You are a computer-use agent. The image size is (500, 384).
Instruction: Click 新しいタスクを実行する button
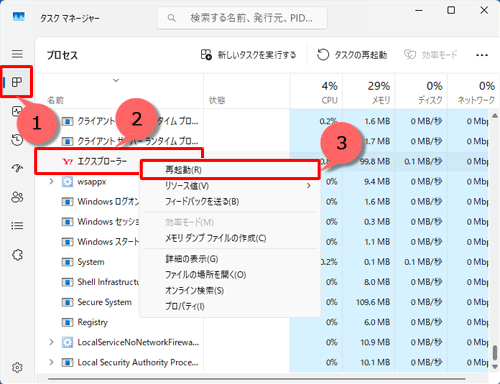point(248,55)
